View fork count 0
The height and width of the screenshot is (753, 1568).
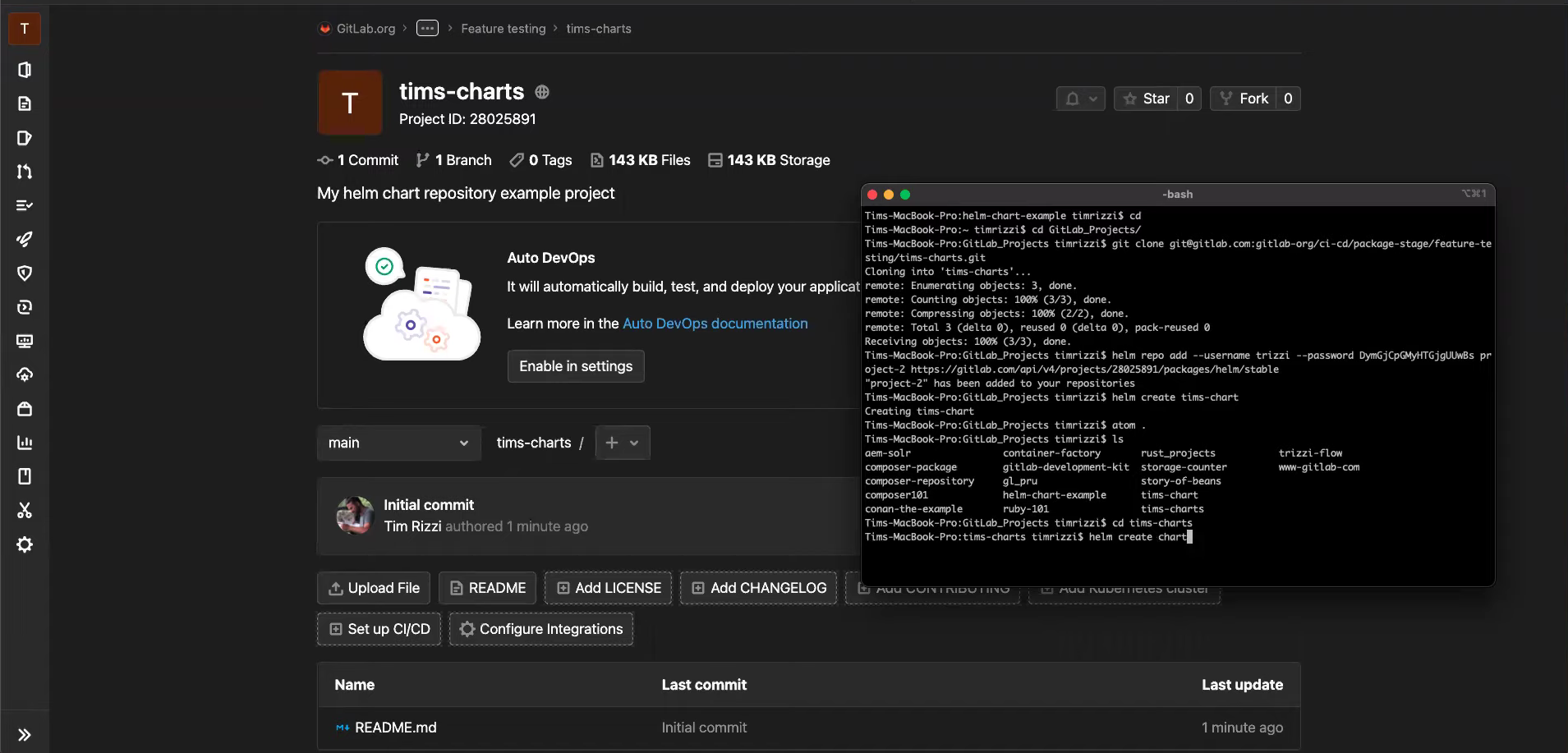point(1288,99)
